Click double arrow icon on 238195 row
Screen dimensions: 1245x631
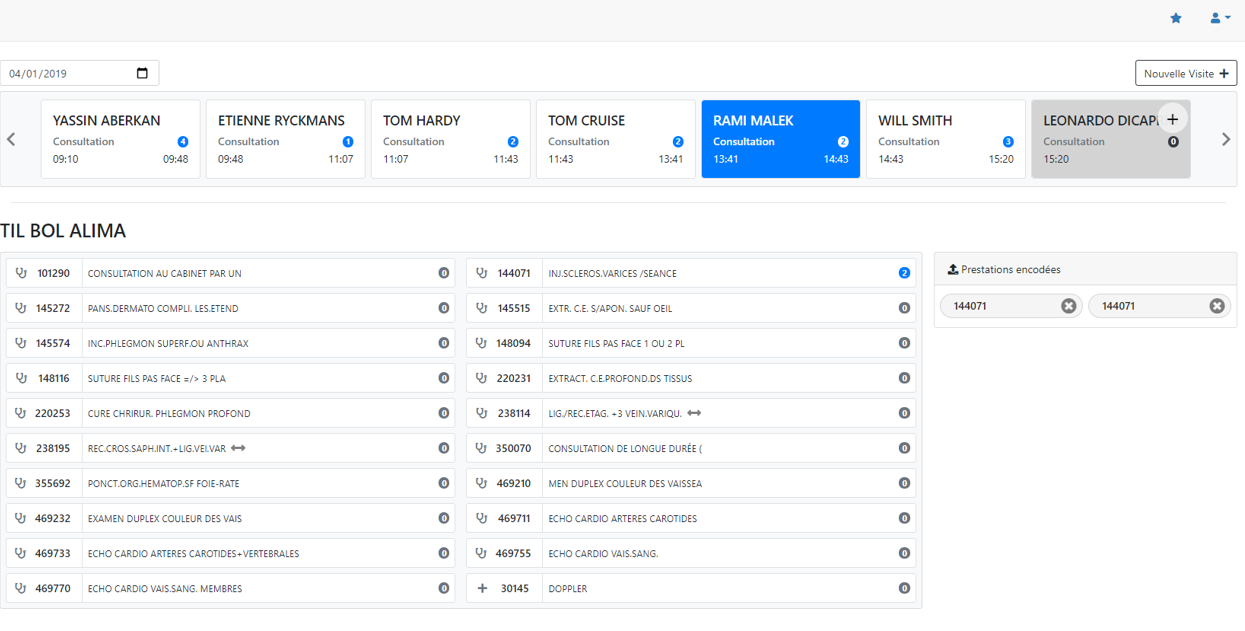pos(238,448)
